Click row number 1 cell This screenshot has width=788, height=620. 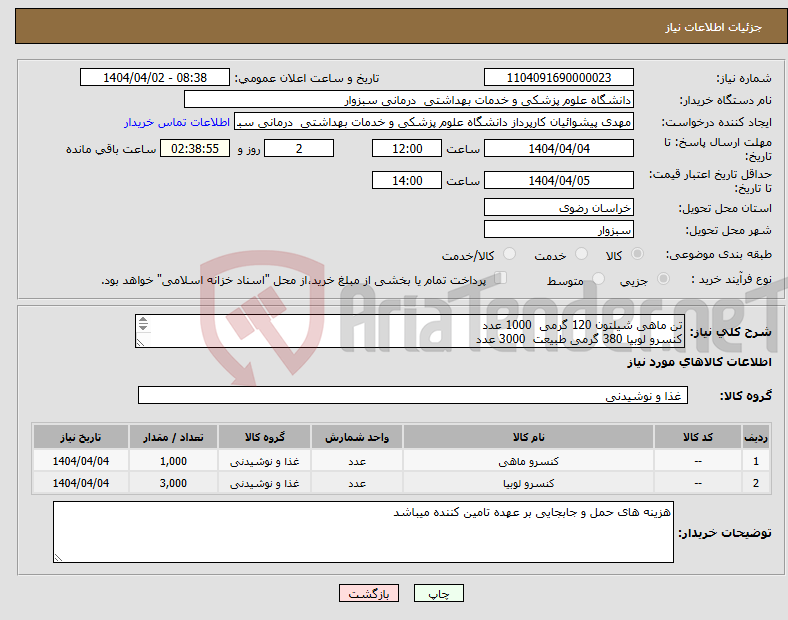(x=756, y=461)
